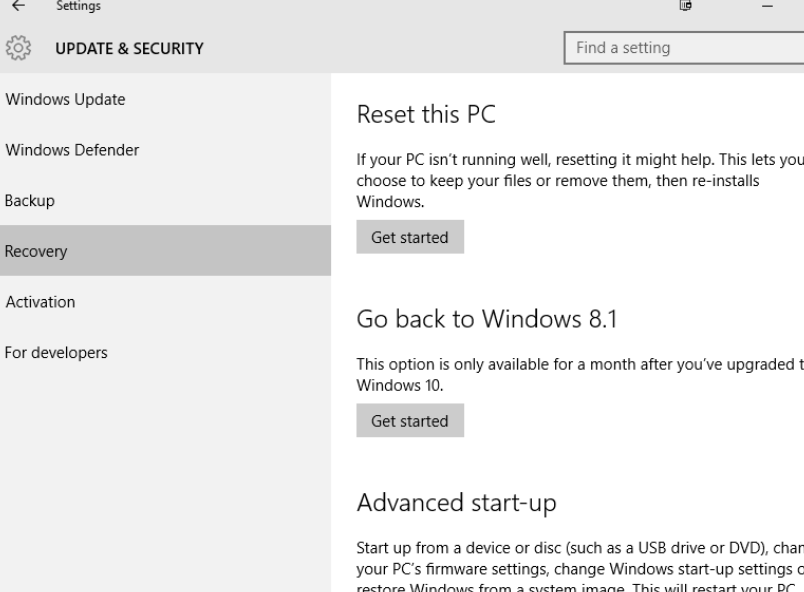Open the Windows Update section
Image resolution: width=804 pixels, height=592 pixels.
point(66,100)
